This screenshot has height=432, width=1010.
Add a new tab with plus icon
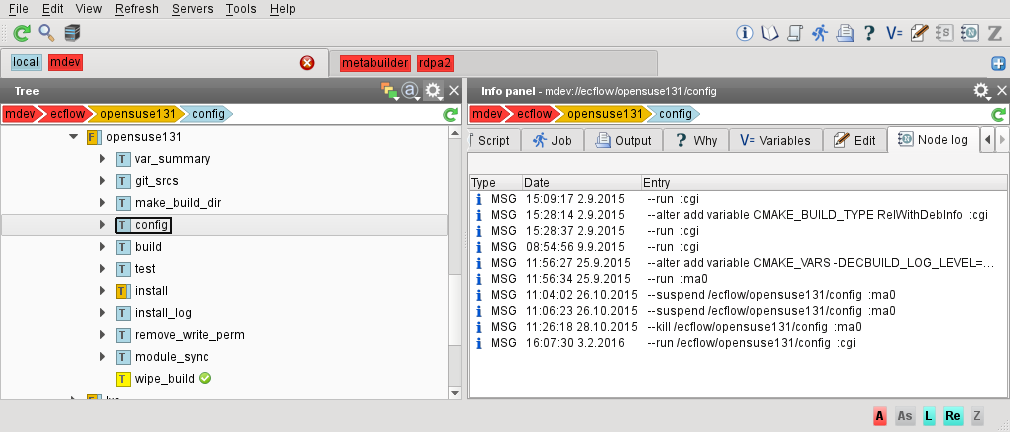(997, 64)
